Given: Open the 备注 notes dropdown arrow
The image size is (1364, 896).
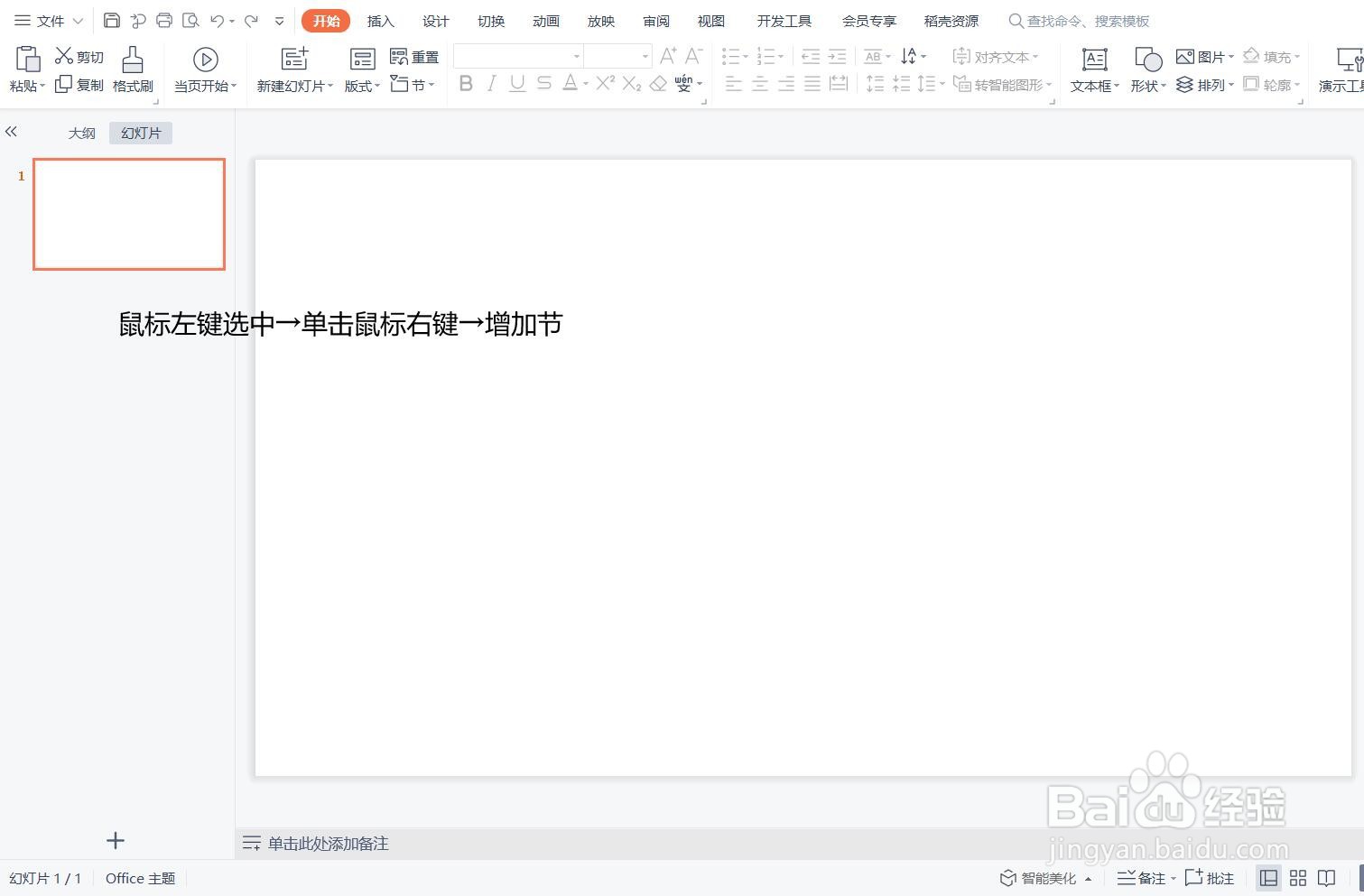Looking at the screenshot, I should [1173, 877].
